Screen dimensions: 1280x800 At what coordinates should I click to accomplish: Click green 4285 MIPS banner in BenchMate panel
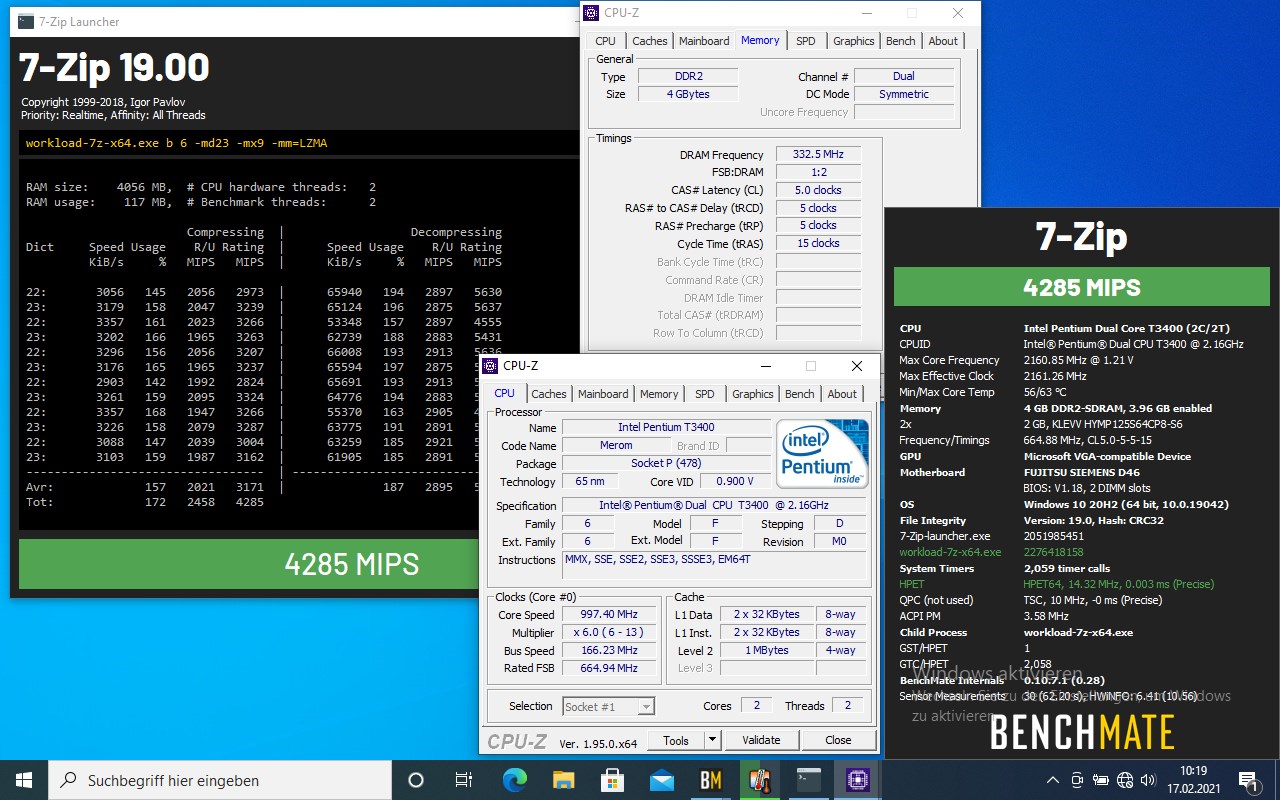[1081, 288]
